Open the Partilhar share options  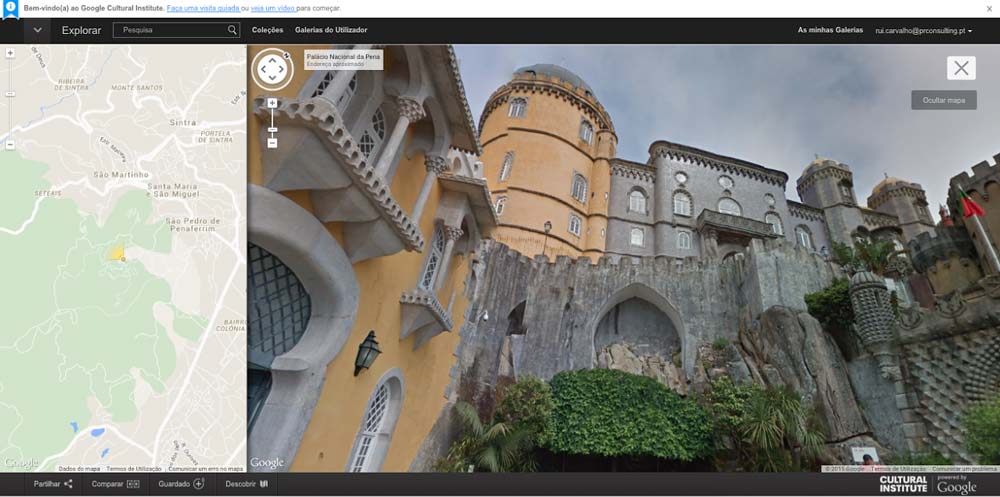(53, 484)
